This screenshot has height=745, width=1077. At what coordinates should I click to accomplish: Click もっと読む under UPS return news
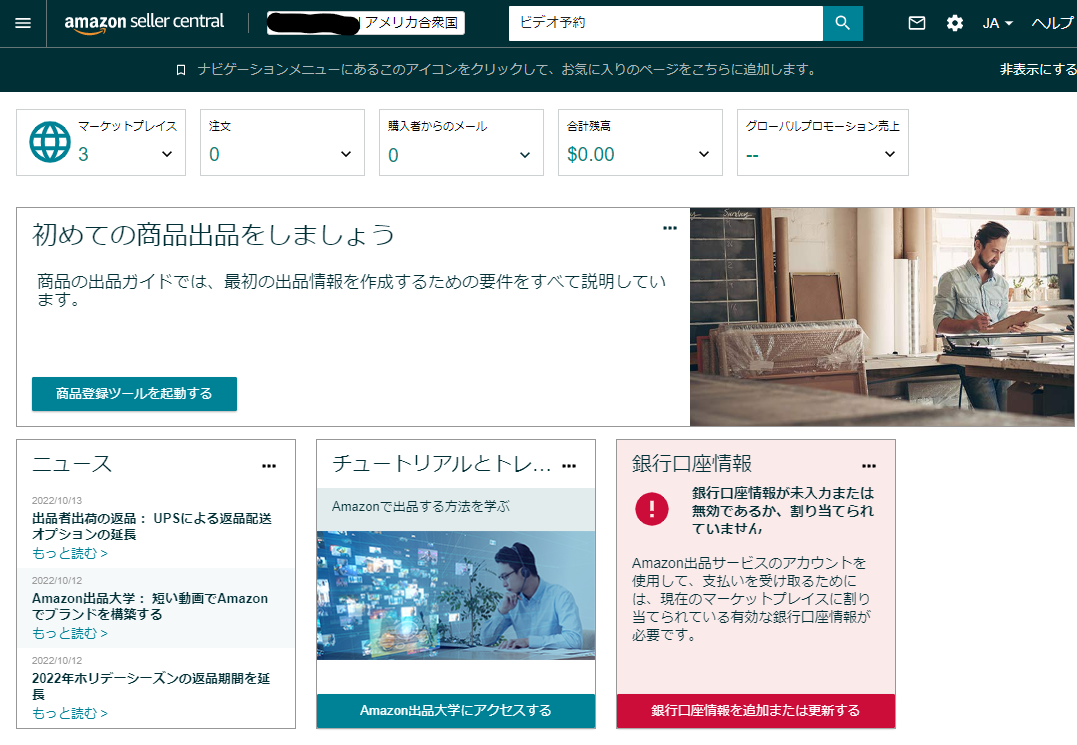coord(69,553)
